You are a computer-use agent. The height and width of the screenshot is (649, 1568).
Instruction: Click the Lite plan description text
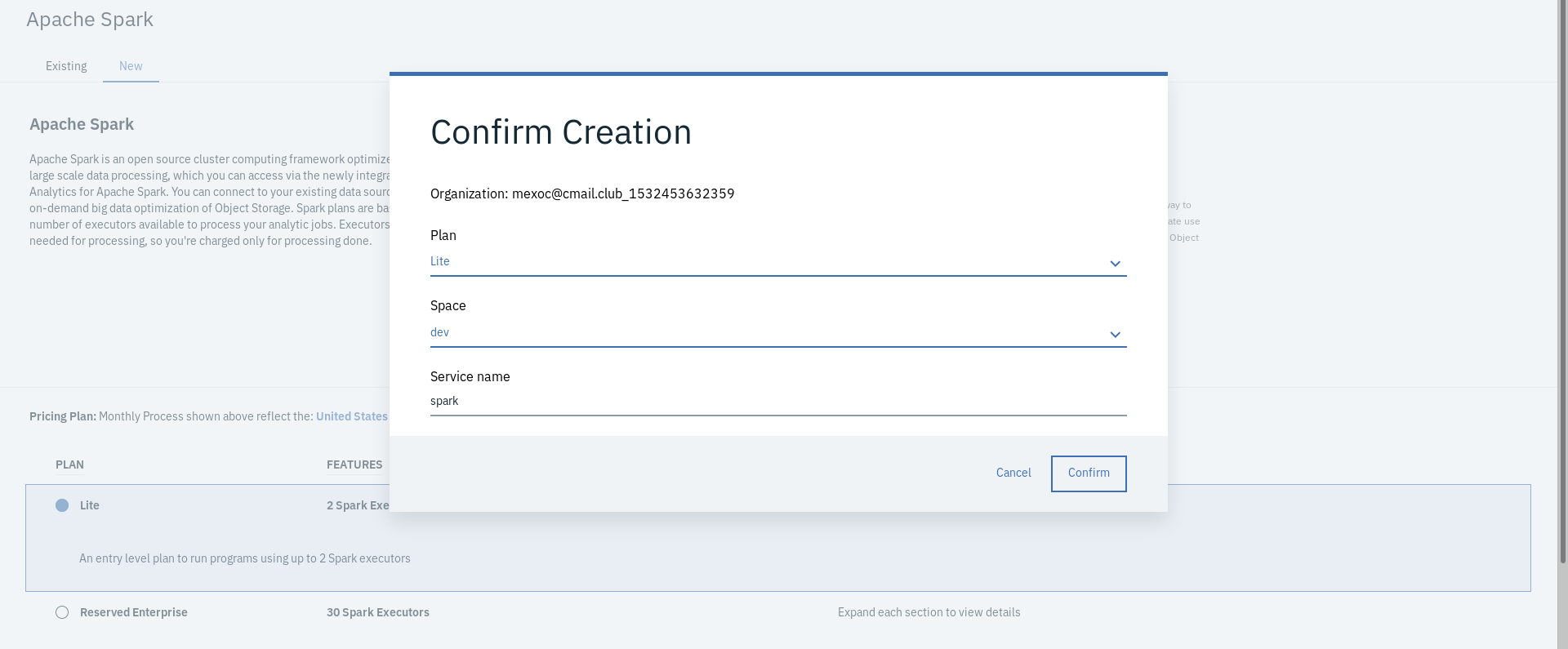[245, 558]
